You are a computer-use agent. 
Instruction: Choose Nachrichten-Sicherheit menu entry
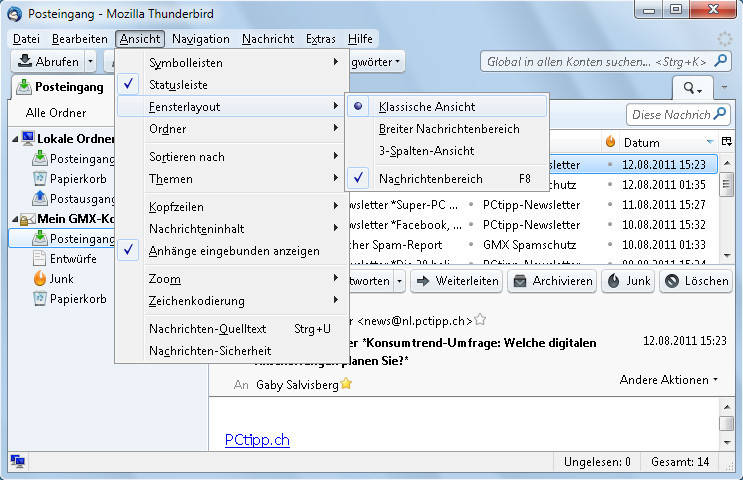(x=232, y=351)
